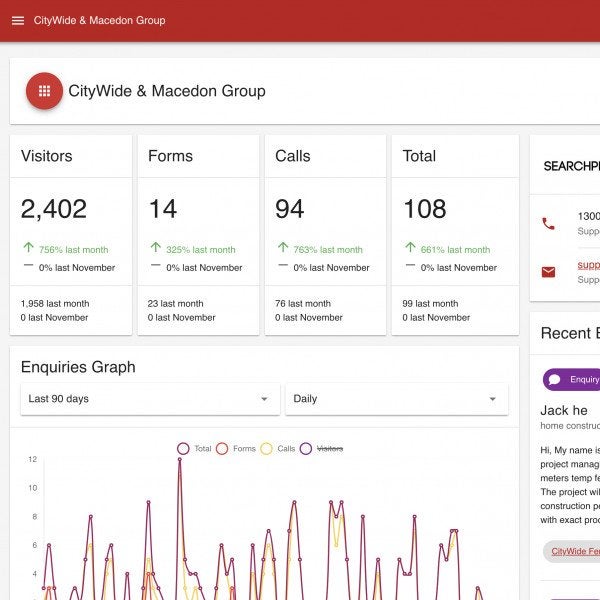Click 23 last month text

[176, 303]
